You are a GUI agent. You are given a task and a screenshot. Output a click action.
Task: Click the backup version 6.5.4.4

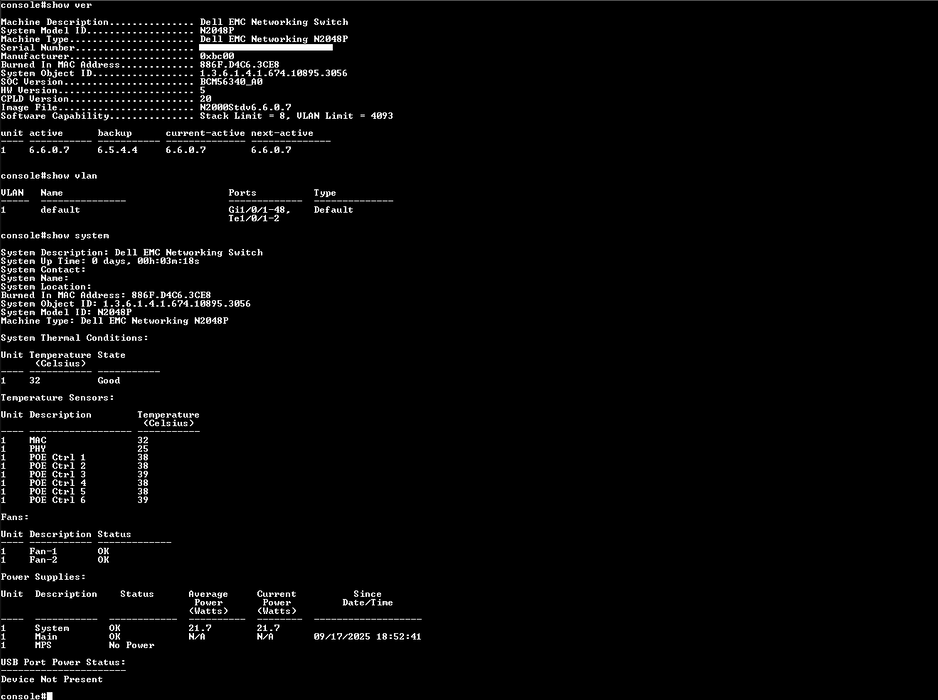(x=117, y=150)
